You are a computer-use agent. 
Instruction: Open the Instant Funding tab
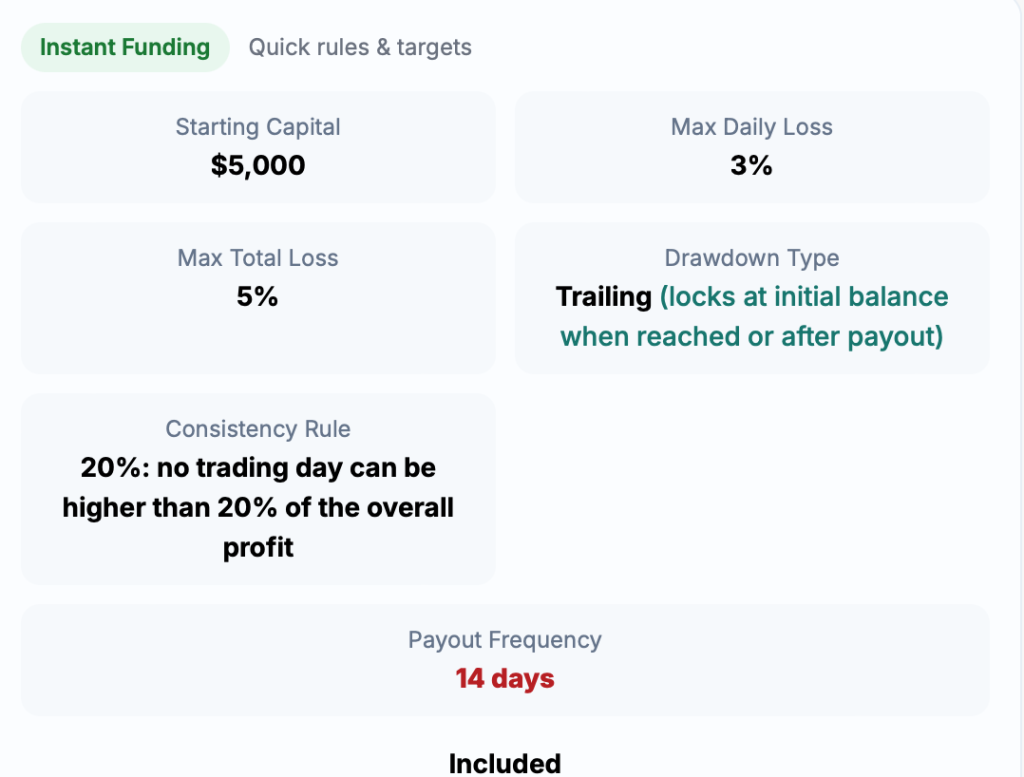point(125,47)
